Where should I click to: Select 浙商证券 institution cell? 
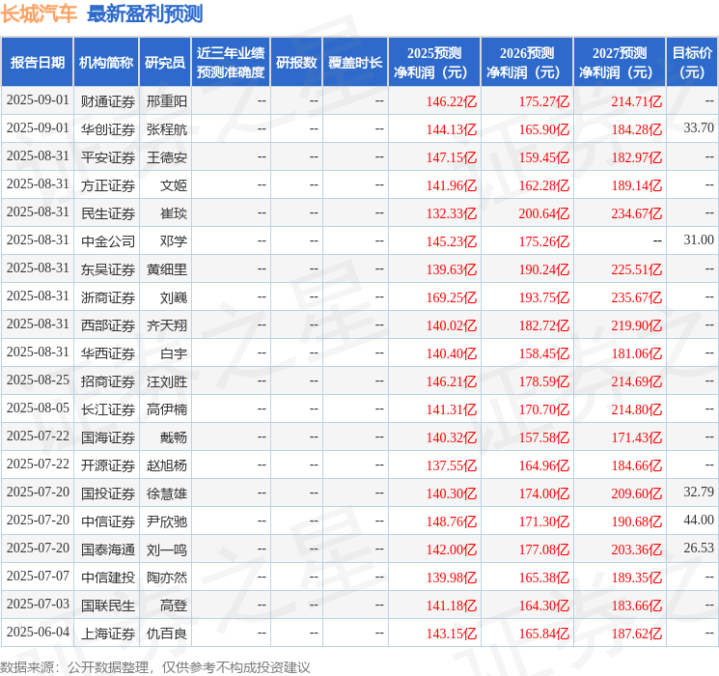pos(108,298)
